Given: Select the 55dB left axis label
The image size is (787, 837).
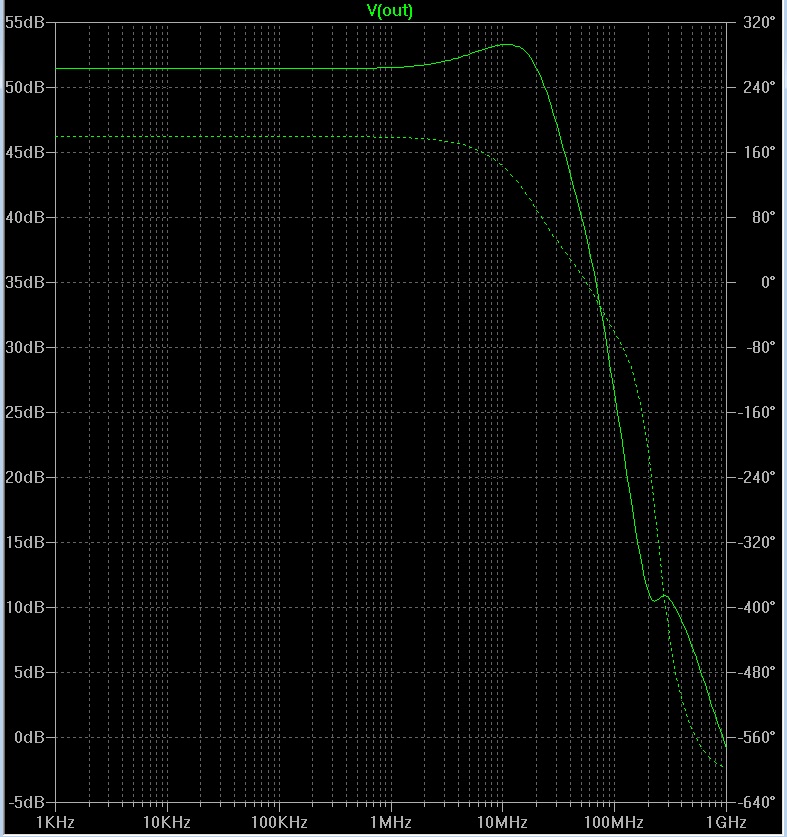Looking at the screenshot, I should coord(25,22).
